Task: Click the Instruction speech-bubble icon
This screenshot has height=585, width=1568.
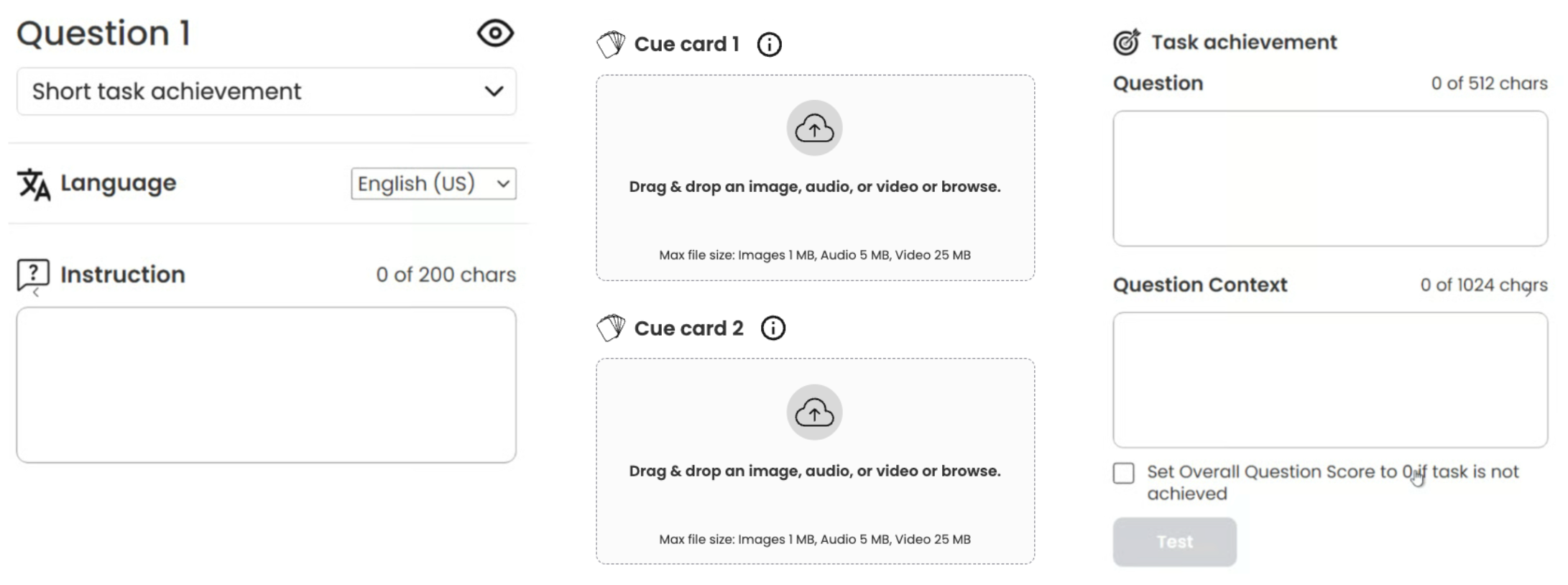Action: (33, 275)
